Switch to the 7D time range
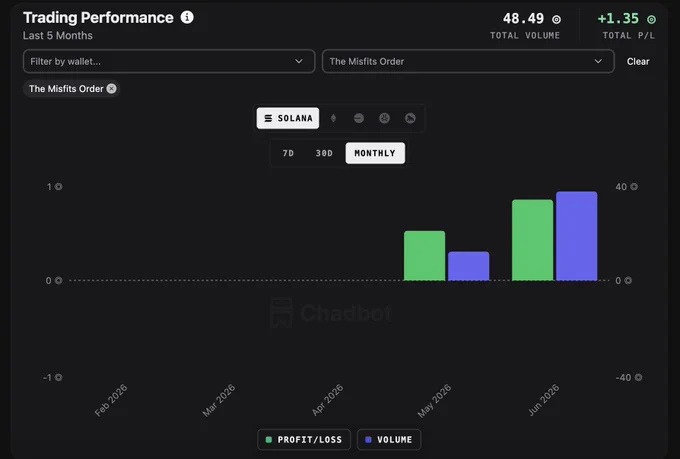Image resolution: width=680 pixels, height=459 pixels. point(288,153)
